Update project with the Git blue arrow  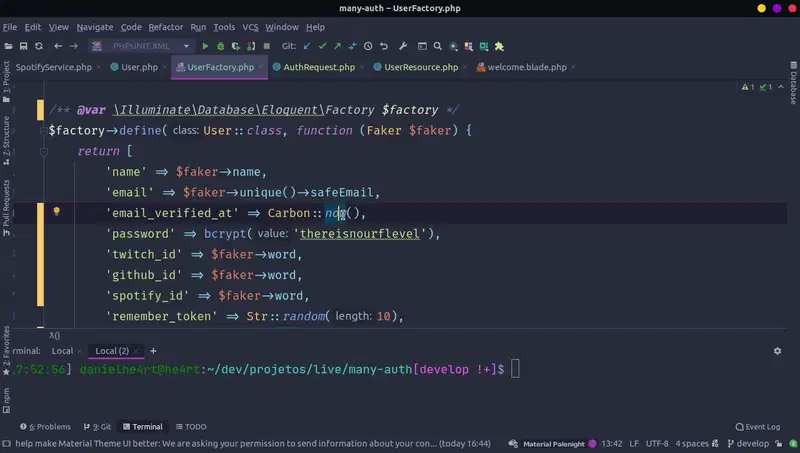tap(307, 46)
